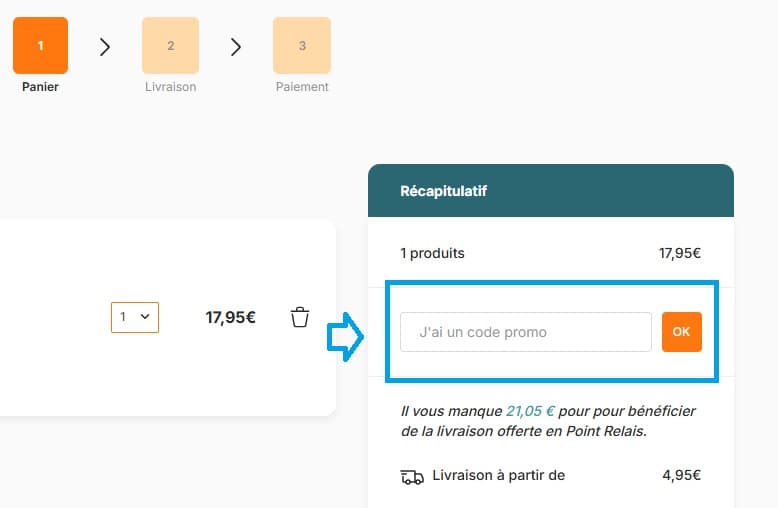Select the orange step 1 square

click(x=40, y=46)
